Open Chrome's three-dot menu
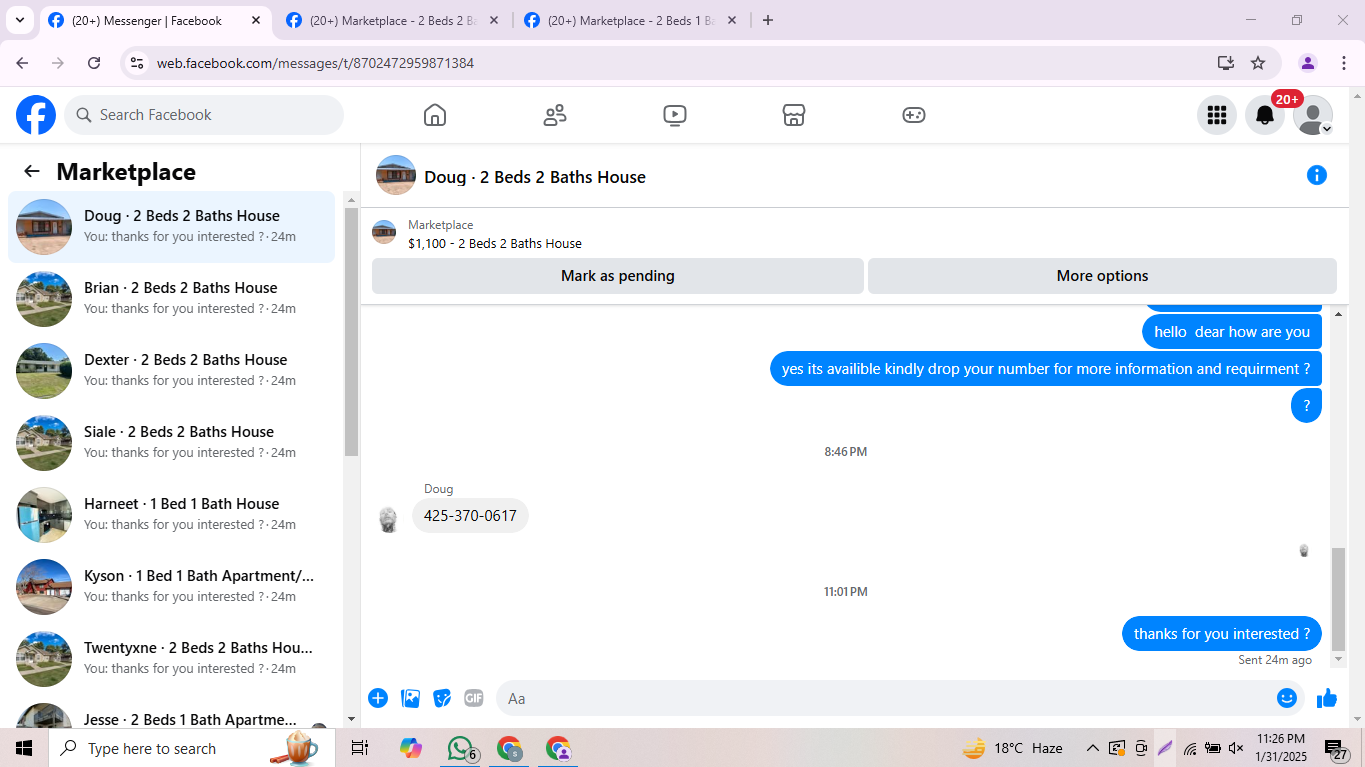 (x=1342, y=63)
